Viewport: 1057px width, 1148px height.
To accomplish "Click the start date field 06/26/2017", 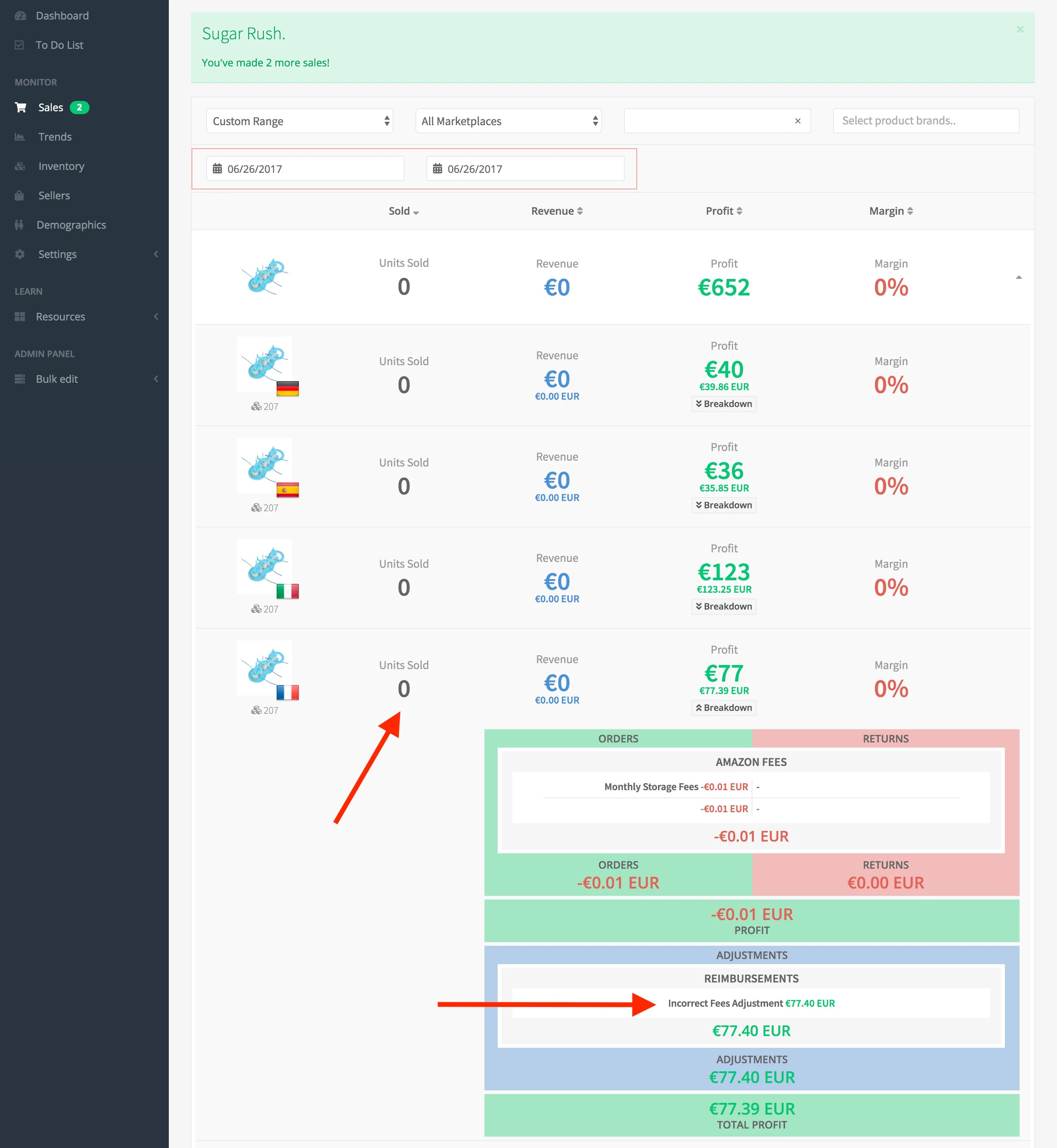I will (305, 169).
